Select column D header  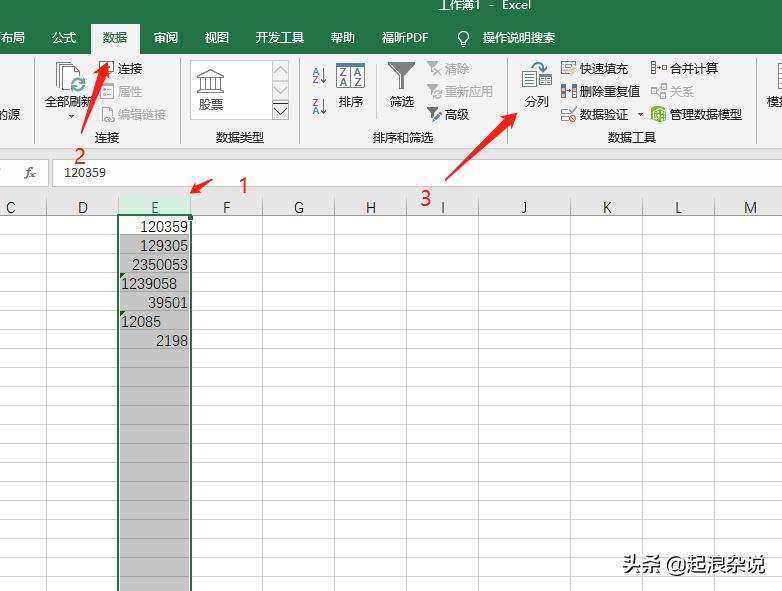tap(83, 207)
